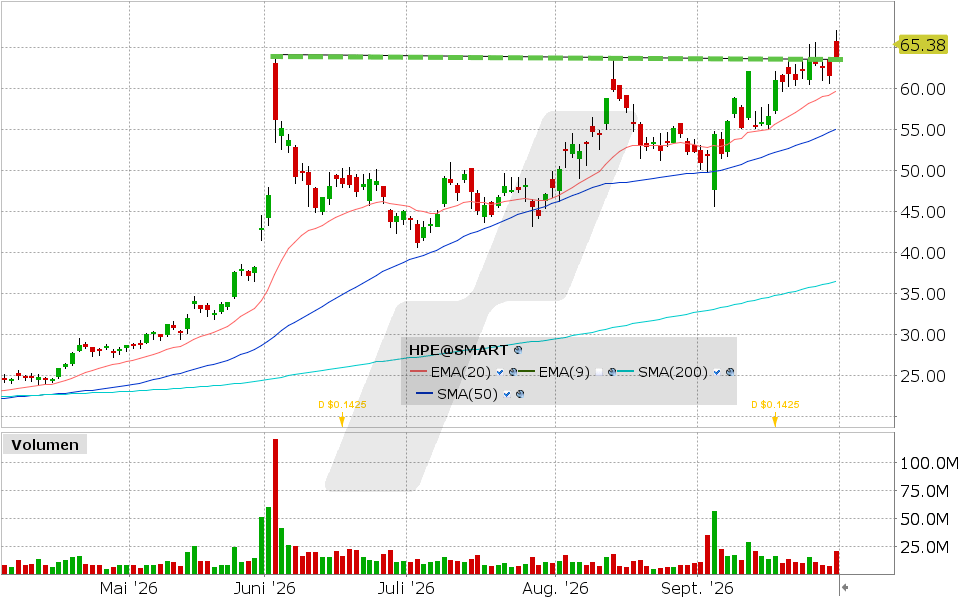Viewport: 960px width, 600px height.
Task: Click the red EMA(20) line color swatch
Action: pyautogui.click(x=418, y=372)
